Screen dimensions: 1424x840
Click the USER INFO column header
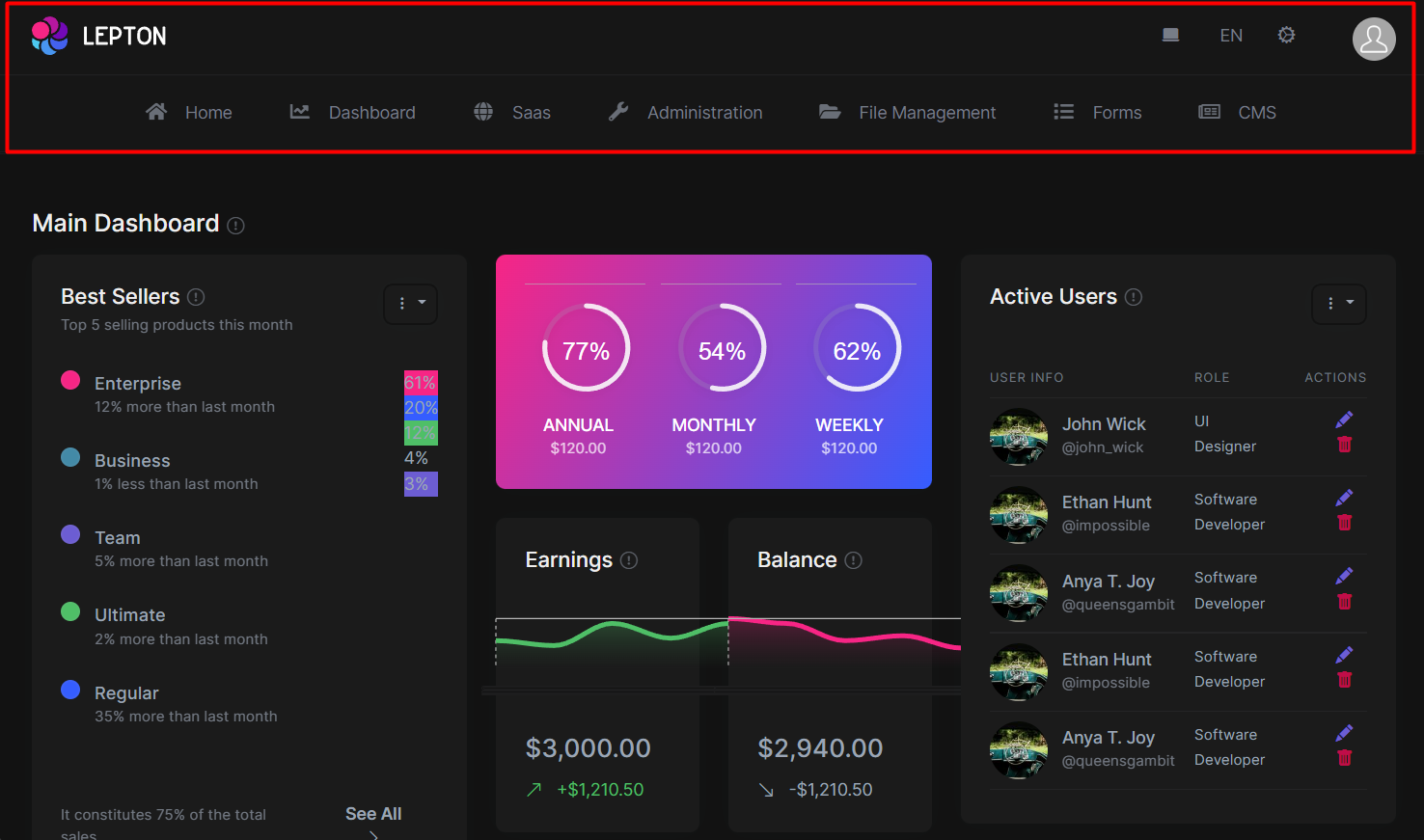pyautogui.click(x=1027, y=378)
